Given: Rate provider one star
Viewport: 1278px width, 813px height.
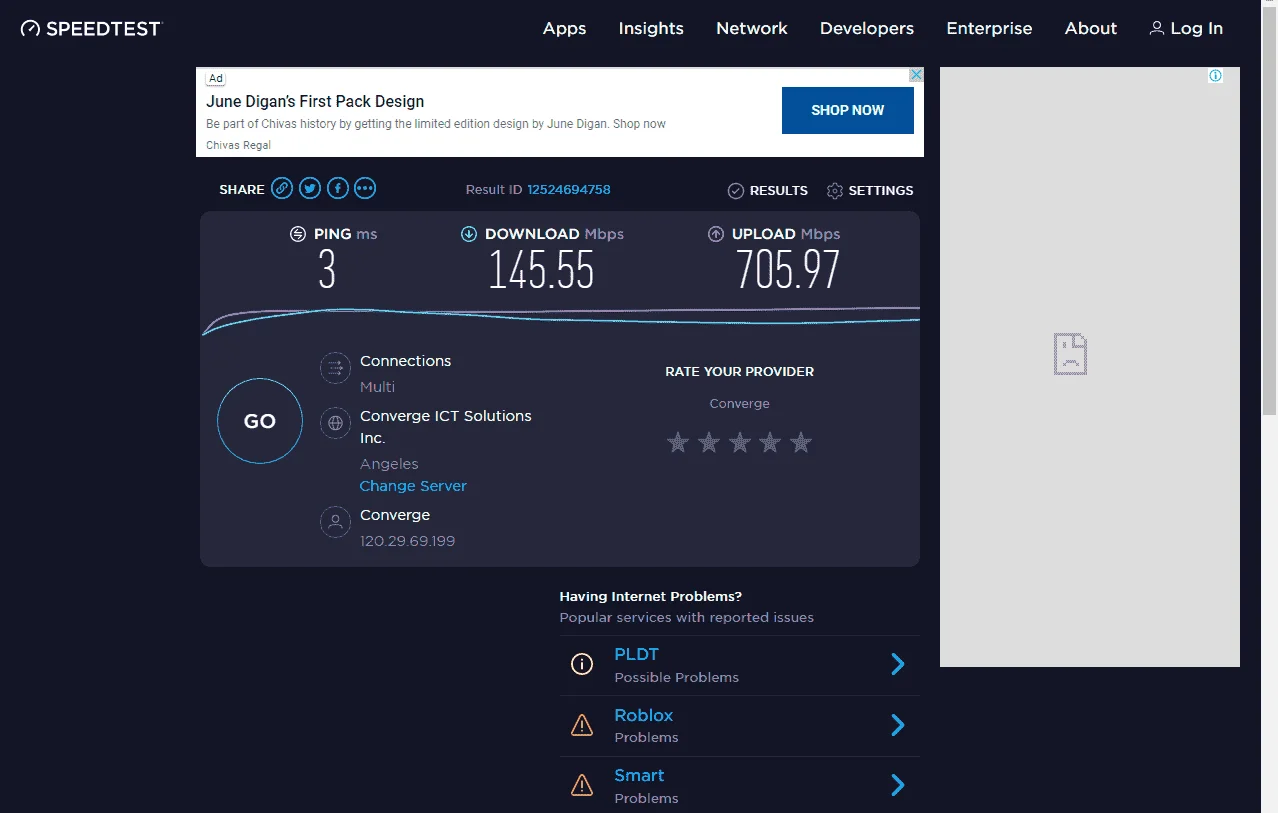Looking at the screenshot, I should tap(678, 442).
